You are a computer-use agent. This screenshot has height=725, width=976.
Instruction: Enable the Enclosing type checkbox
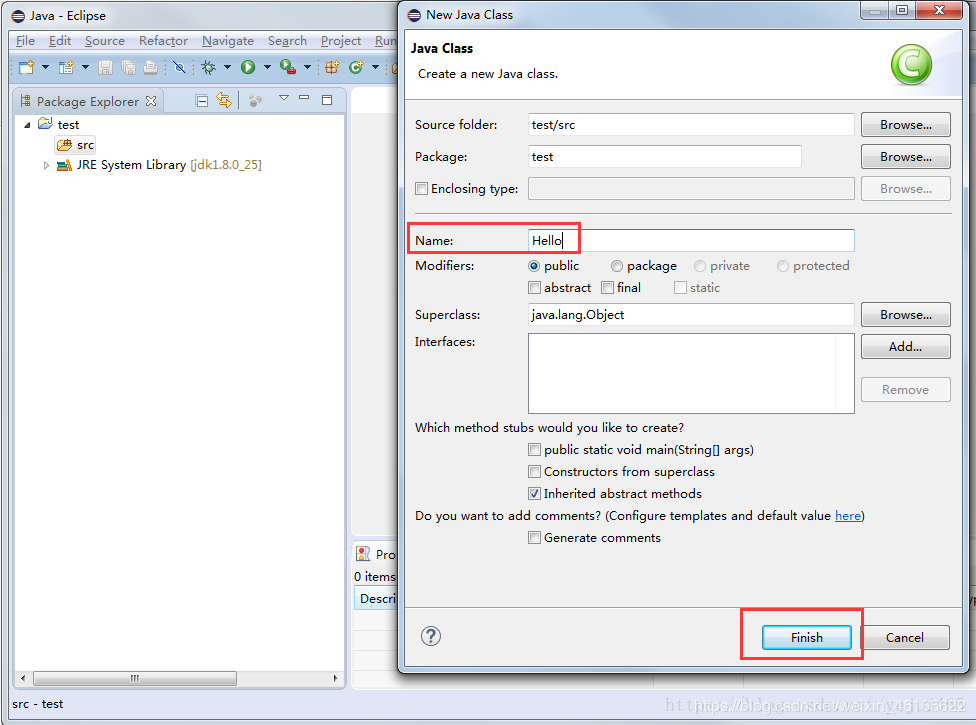(421, 189)
